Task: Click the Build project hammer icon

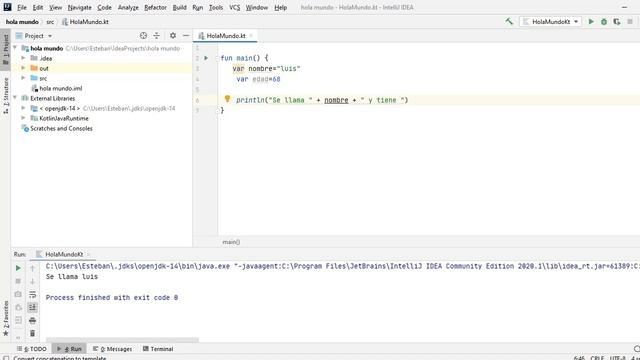Action: pyautogui.click(x=509, y=21)
